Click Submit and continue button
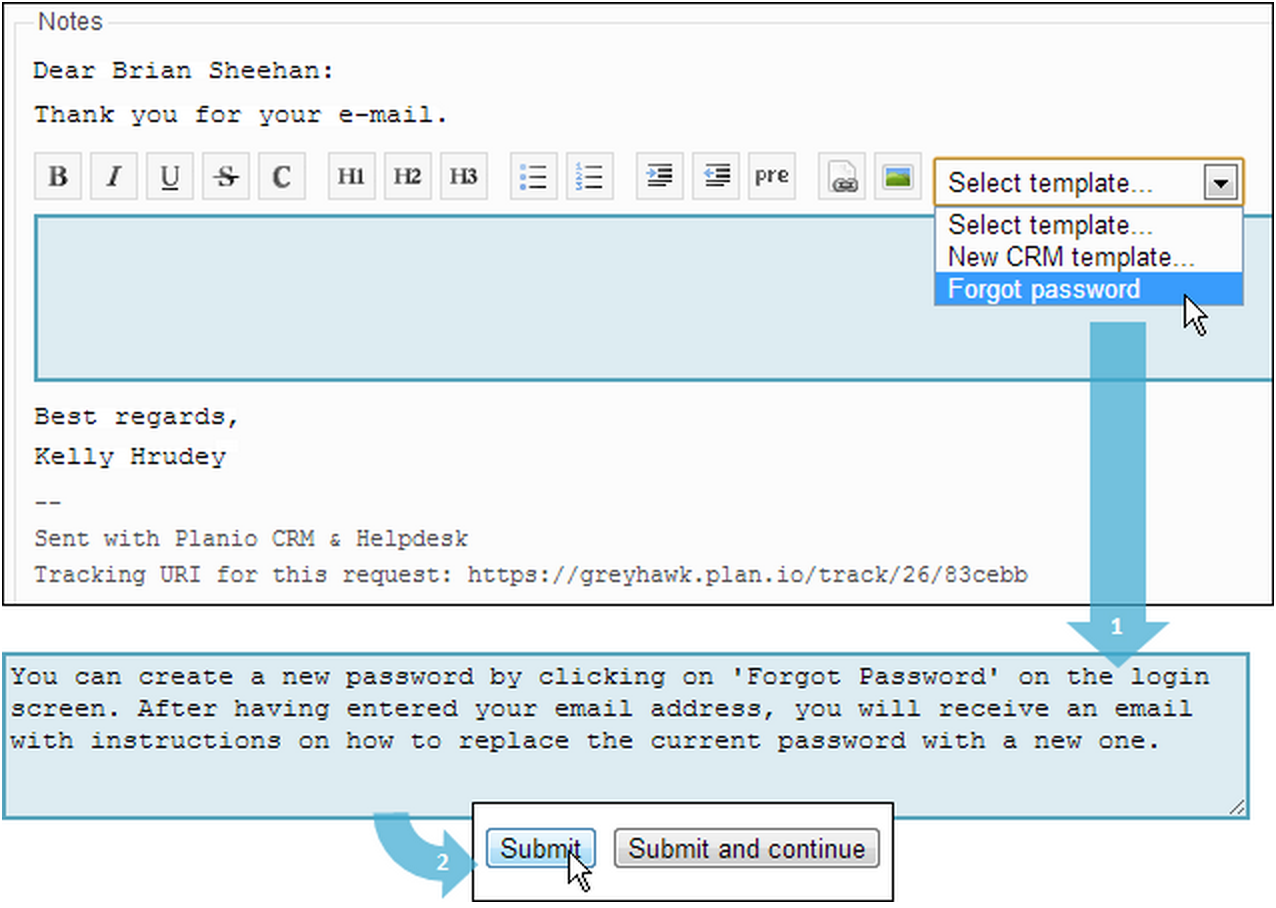This screenshot has height=908, width=1276. click(x=747, y=849)
